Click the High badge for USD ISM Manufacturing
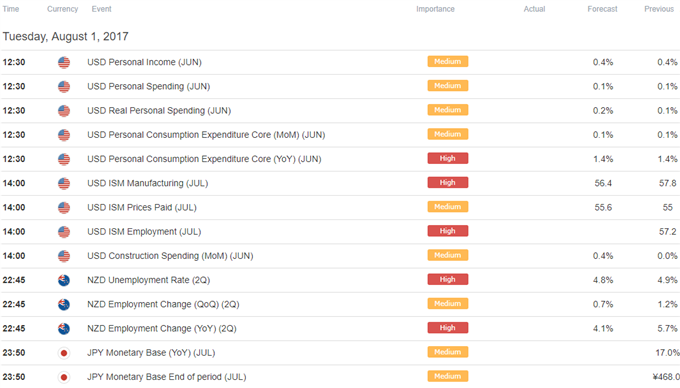 click(x=448, y=183)
